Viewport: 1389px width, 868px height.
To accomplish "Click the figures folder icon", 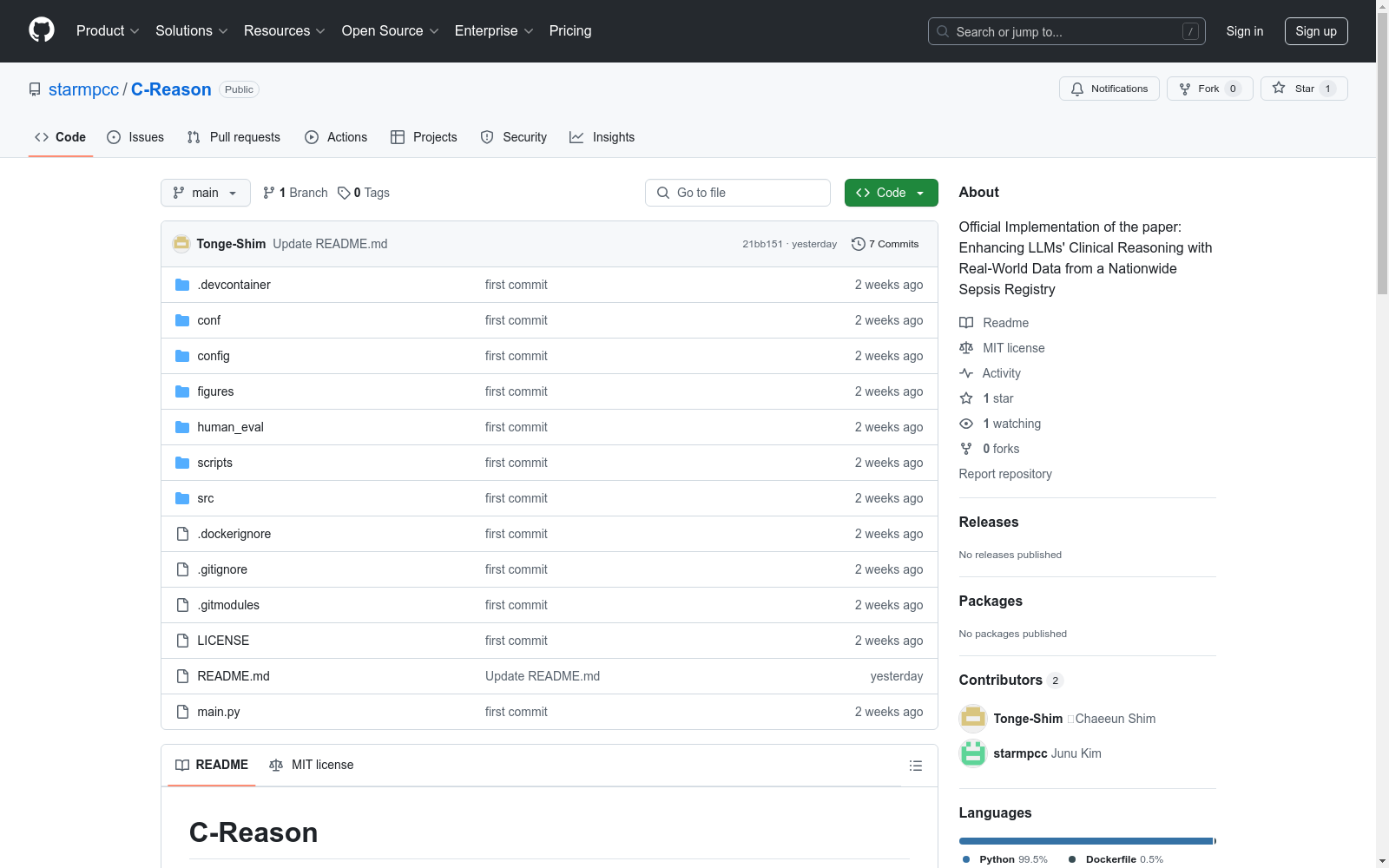I will click(182, 391).
